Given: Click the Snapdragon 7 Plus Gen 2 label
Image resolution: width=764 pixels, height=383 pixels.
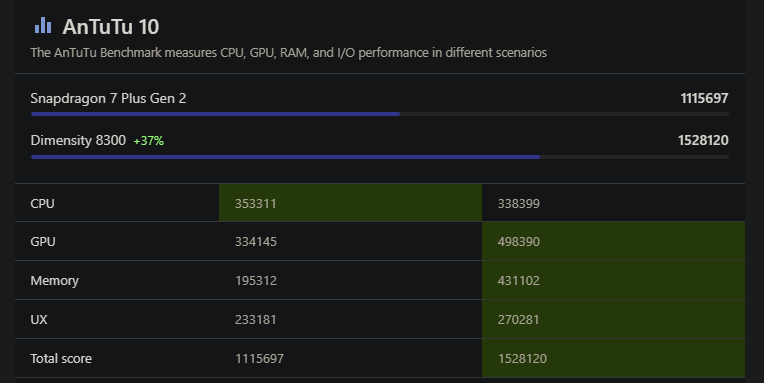Looking at the screenshot, I should click(x=108, y=98).
